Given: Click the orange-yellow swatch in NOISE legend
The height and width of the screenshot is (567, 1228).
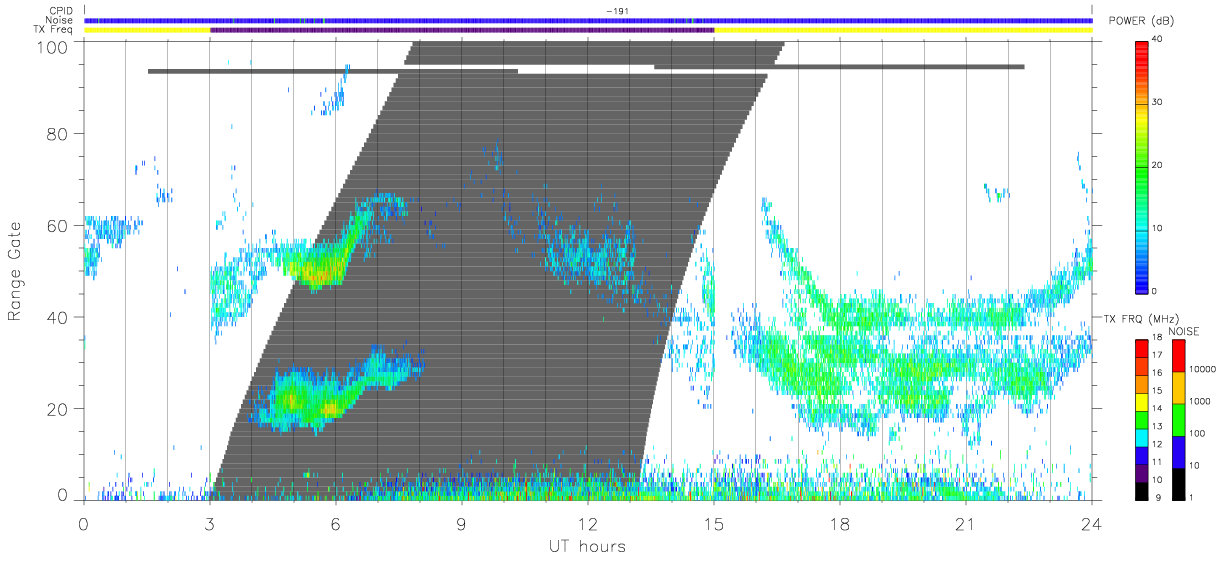Looking at the screenshot, I should click(1179, 388).
